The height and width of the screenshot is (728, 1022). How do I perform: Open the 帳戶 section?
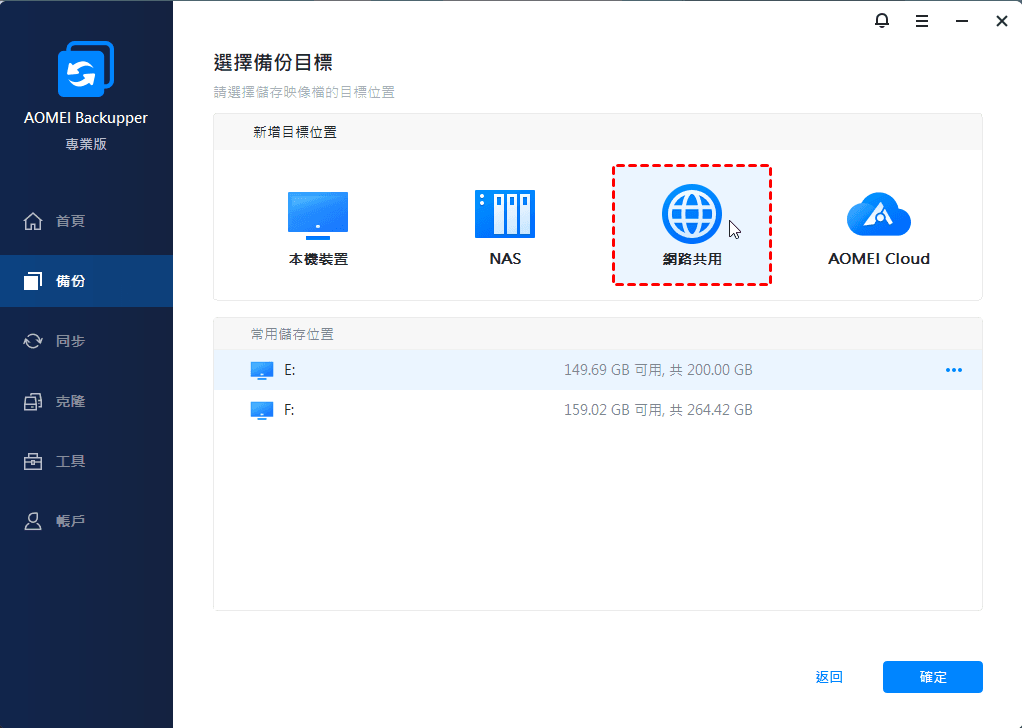(86, 521)
